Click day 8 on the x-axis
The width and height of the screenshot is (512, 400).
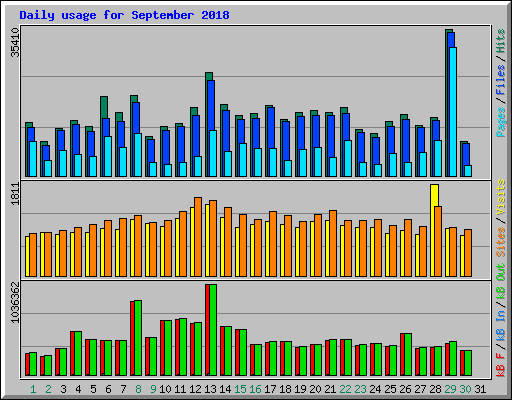[138, 389]
